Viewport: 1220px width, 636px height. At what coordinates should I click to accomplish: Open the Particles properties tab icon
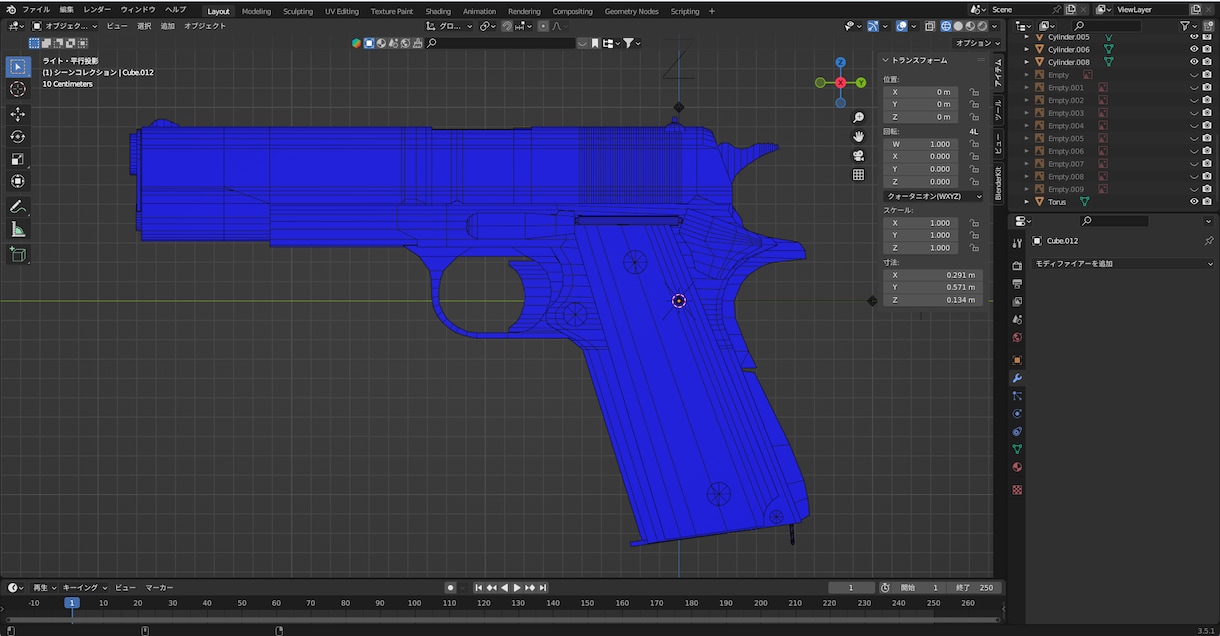click(x=1017, y=396)
